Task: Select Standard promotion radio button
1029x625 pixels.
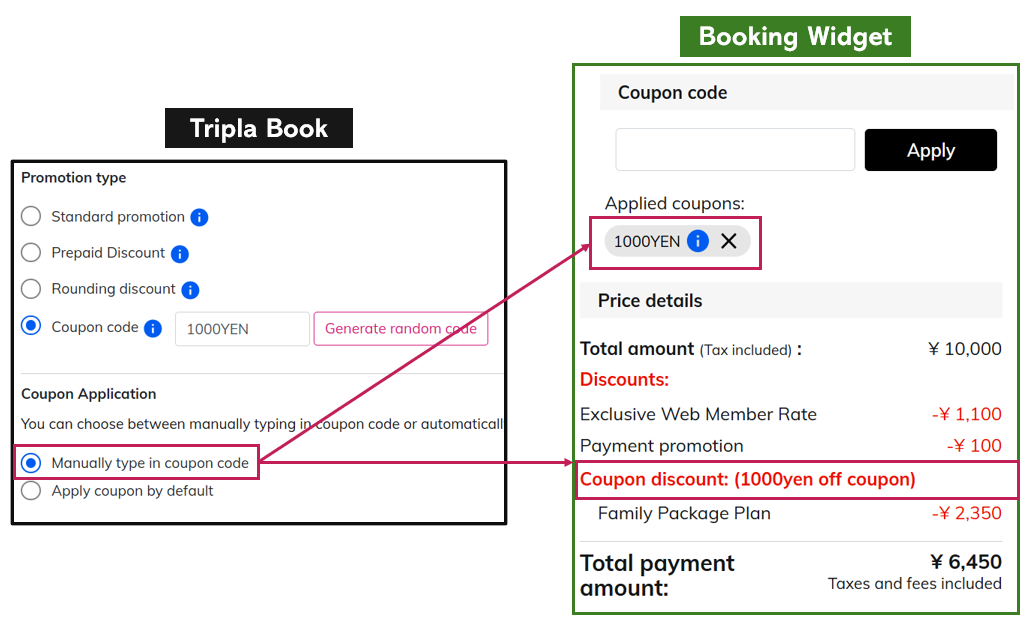Action: tap(31, 217)
